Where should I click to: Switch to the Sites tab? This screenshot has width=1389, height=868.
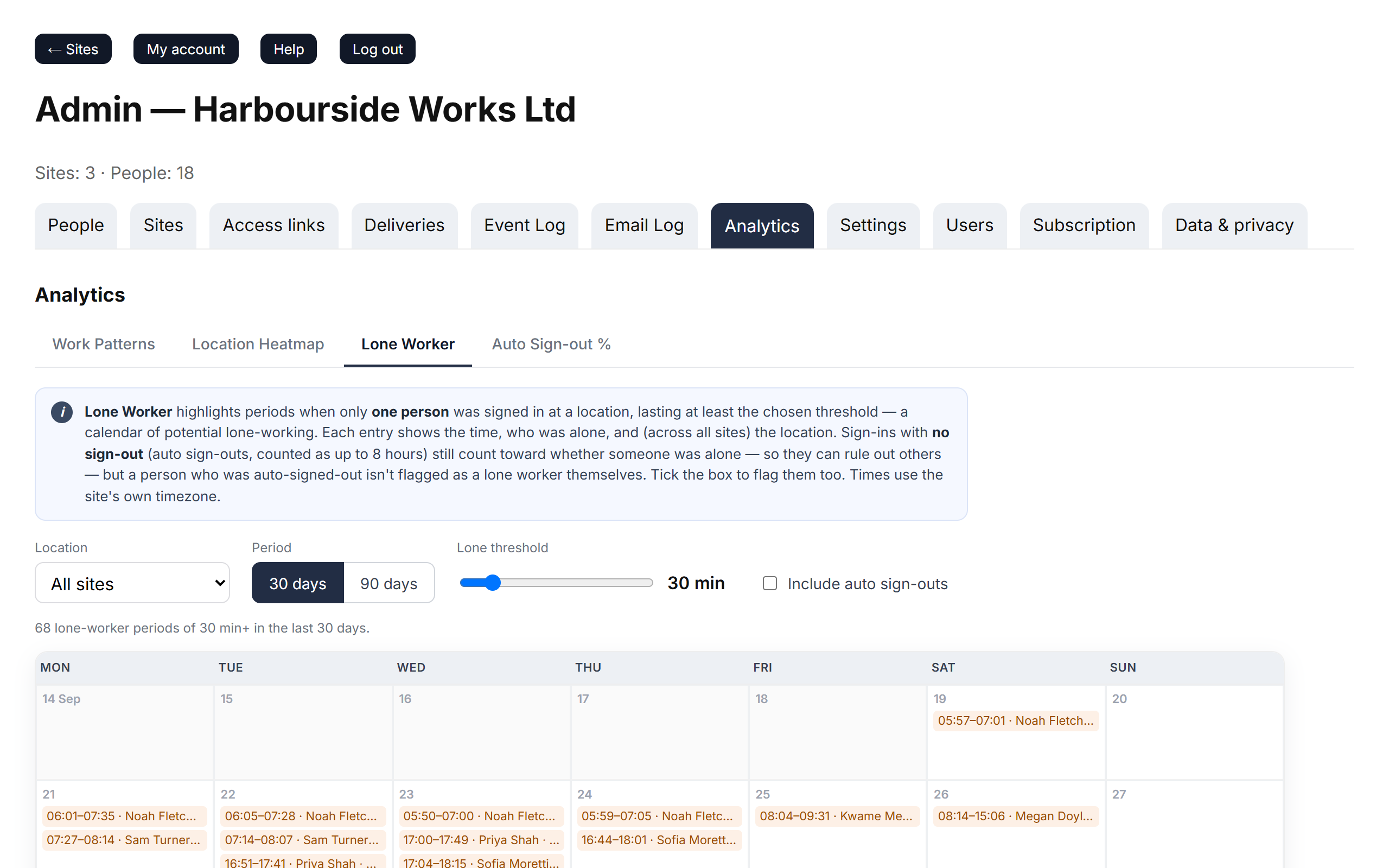tap(163, 226)
